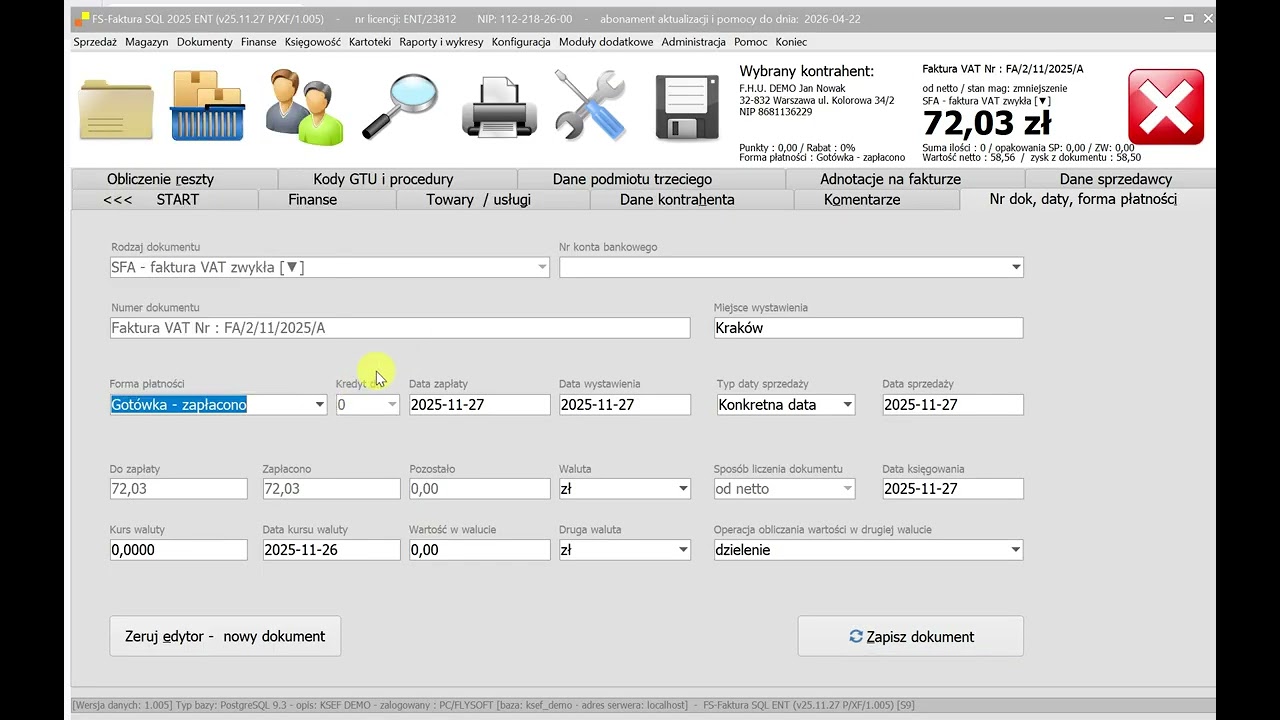Click the Data wystawienia field
Image resolution: width=1280 pixels, height=720 pixels.
(x=624, y=405)
